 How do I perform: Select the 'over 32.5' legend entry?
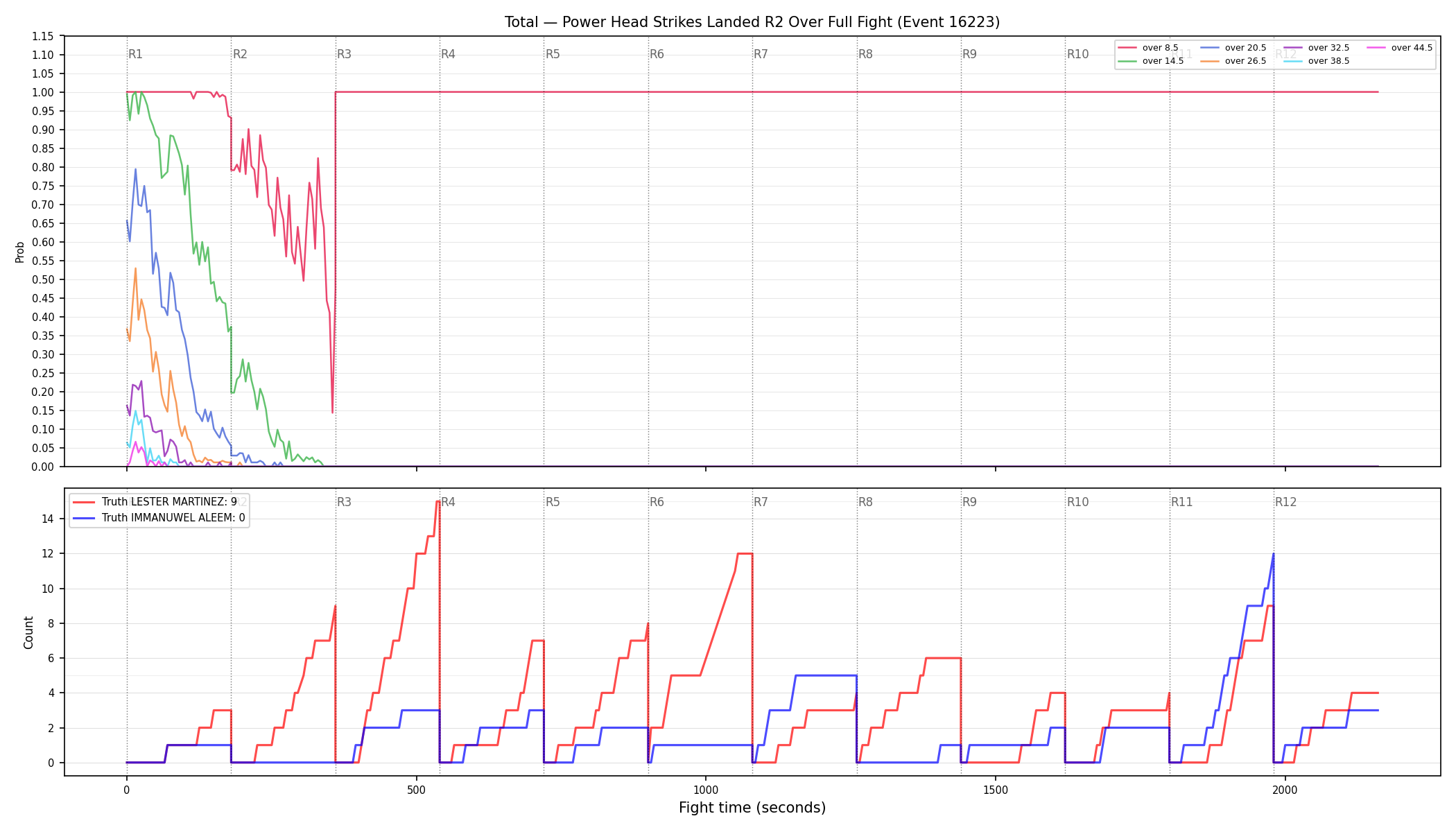coord(1317,48)
